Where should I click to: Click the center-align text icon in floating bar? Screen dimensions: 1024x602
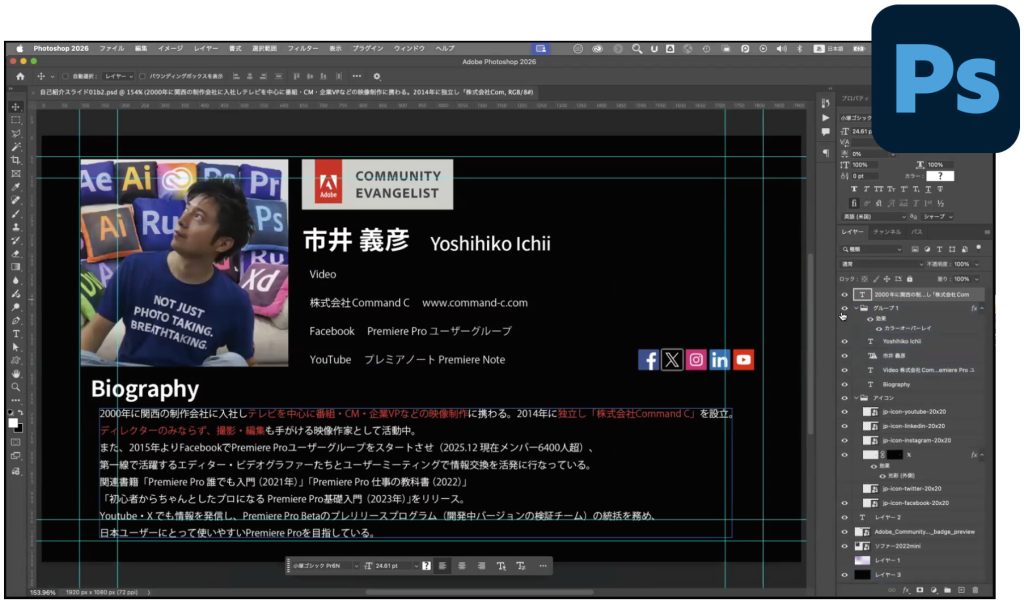[x=461, y=566]
